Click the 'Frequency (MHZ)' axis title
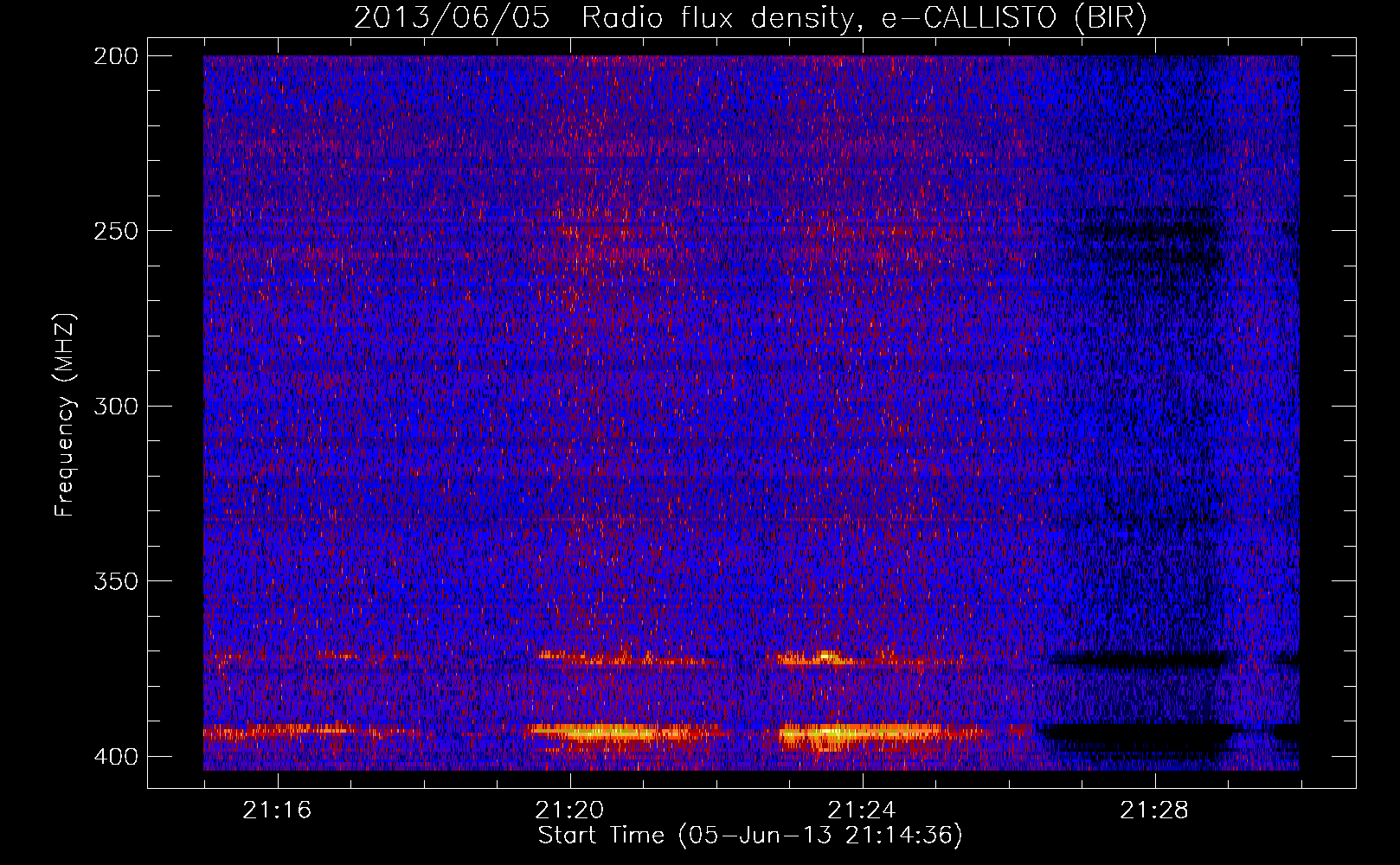This screenshot has height=865, width=1400. pos(65,414)
